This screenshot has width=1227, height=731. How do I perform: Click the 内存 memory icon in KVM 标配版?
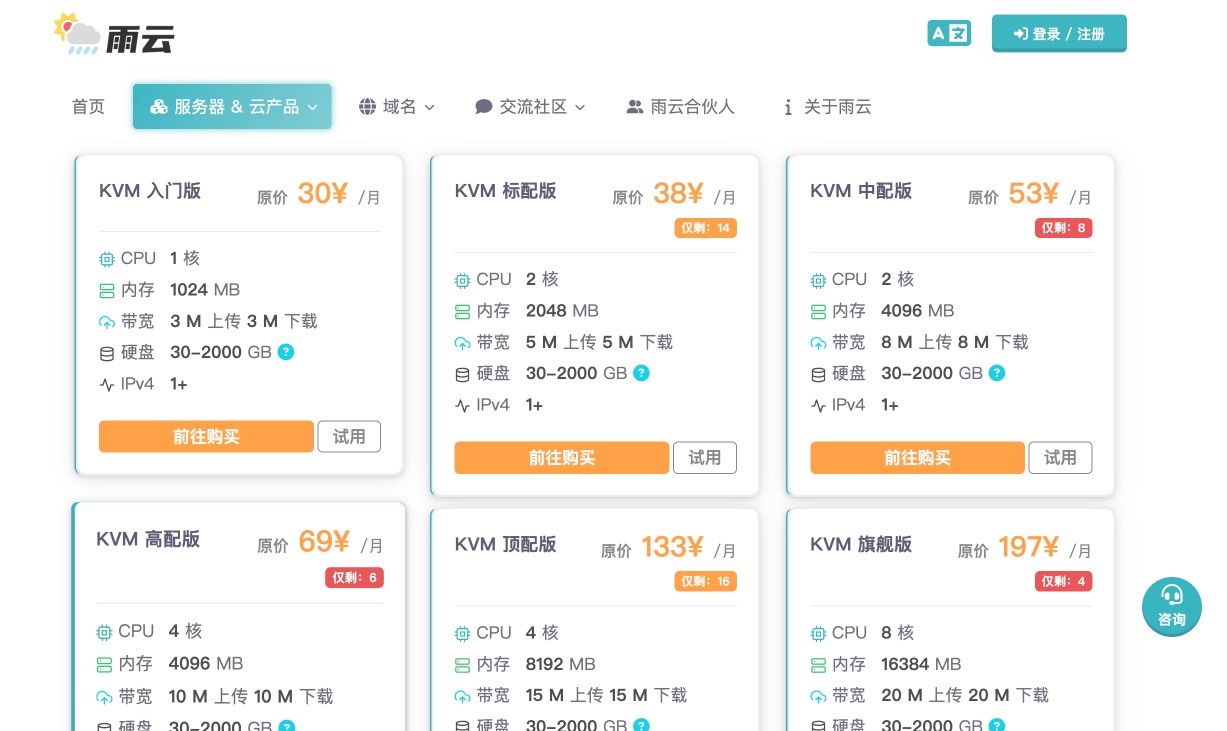(x=462, y=311)
